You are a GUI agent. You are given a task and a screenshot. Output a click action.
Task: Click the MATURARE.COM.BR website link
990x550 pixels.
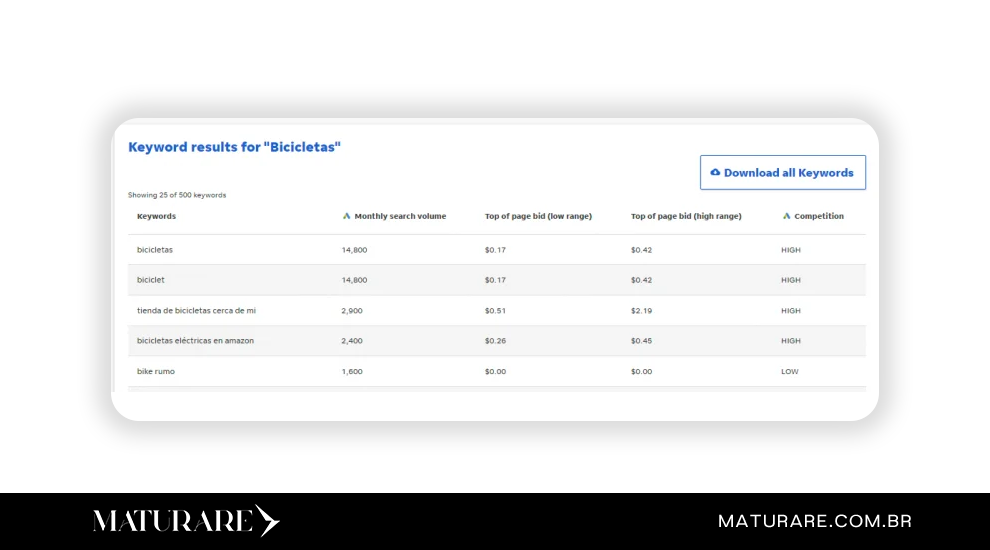click(x=814, y=521)
